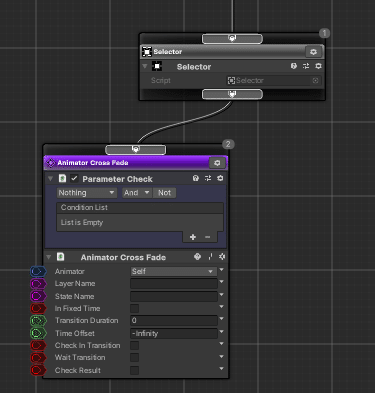Screen dimensions: 375x393
Task: Open the Selector node's settings gear in its title bar
Action: [313, 52]
